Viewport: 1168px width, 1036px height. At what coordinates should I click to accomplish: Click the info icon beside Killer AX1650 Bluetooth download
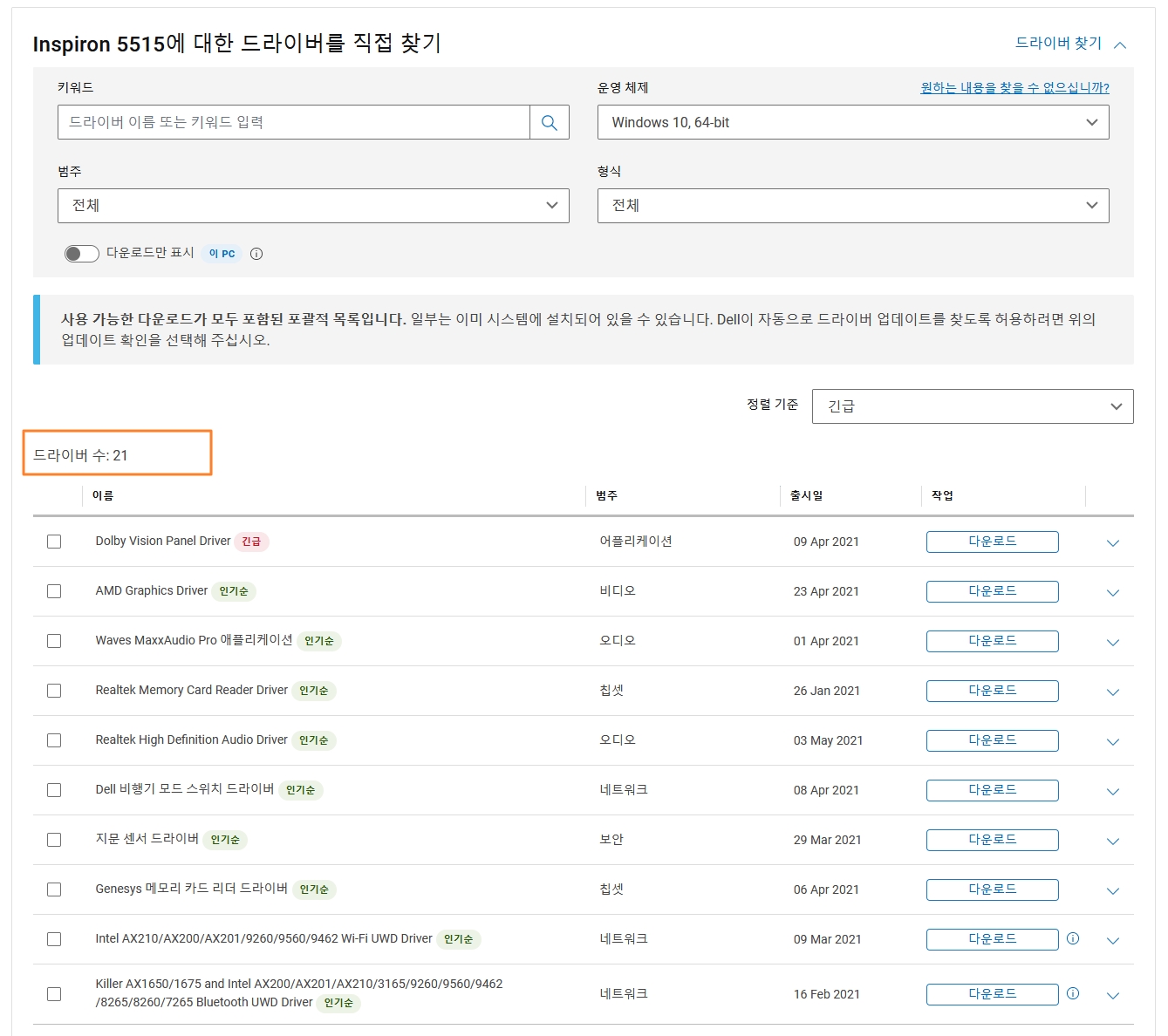[x=1073, y=993]
